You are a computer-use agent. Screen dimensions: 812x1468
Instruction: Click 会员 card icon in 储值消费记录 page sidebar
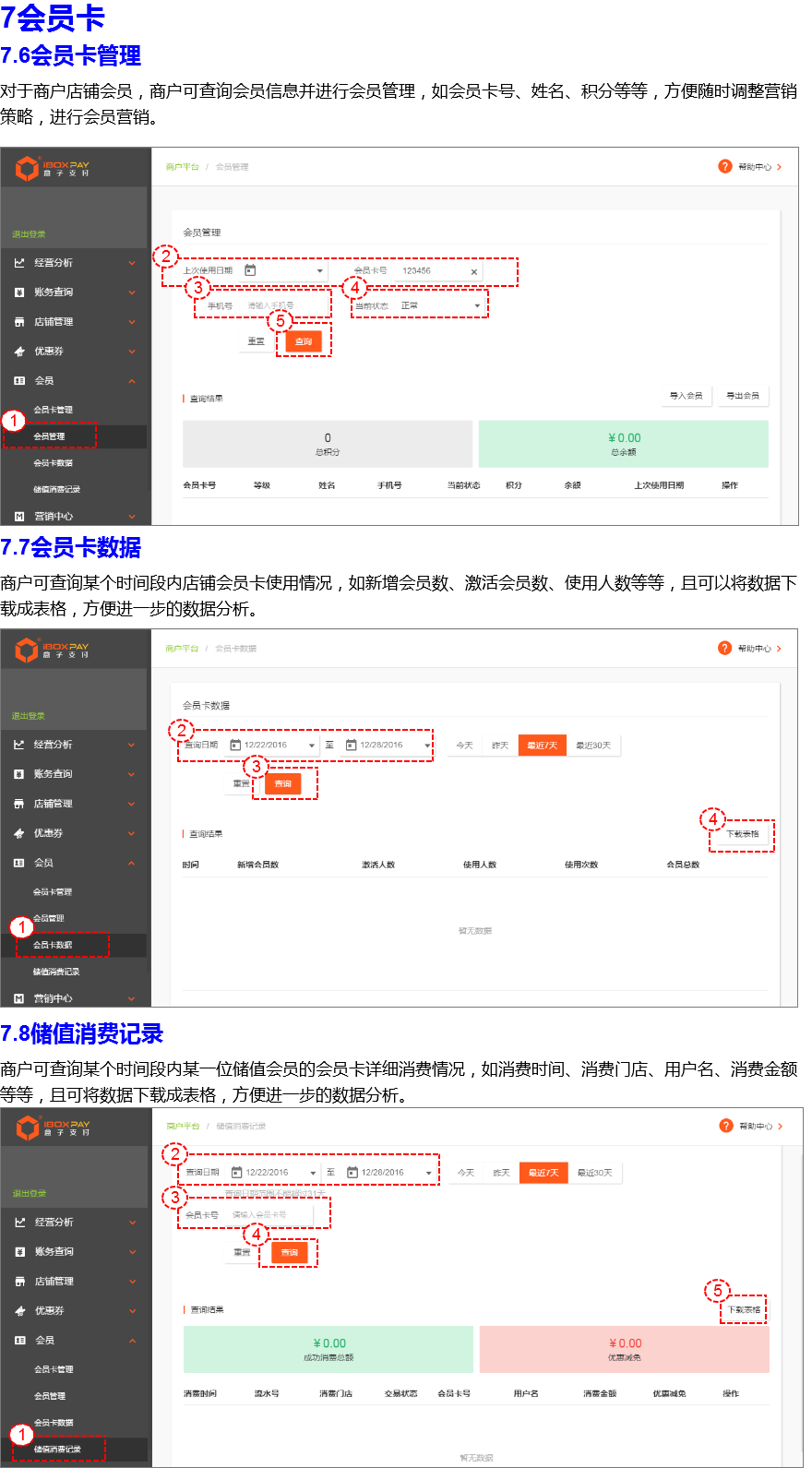click(x=19, y=1340)
